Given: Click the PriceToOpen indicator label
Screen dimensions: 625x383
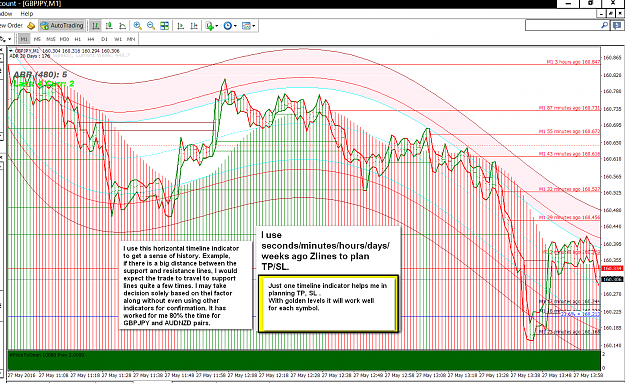Looking at the screenshot, I should click(x=47, y=355).
